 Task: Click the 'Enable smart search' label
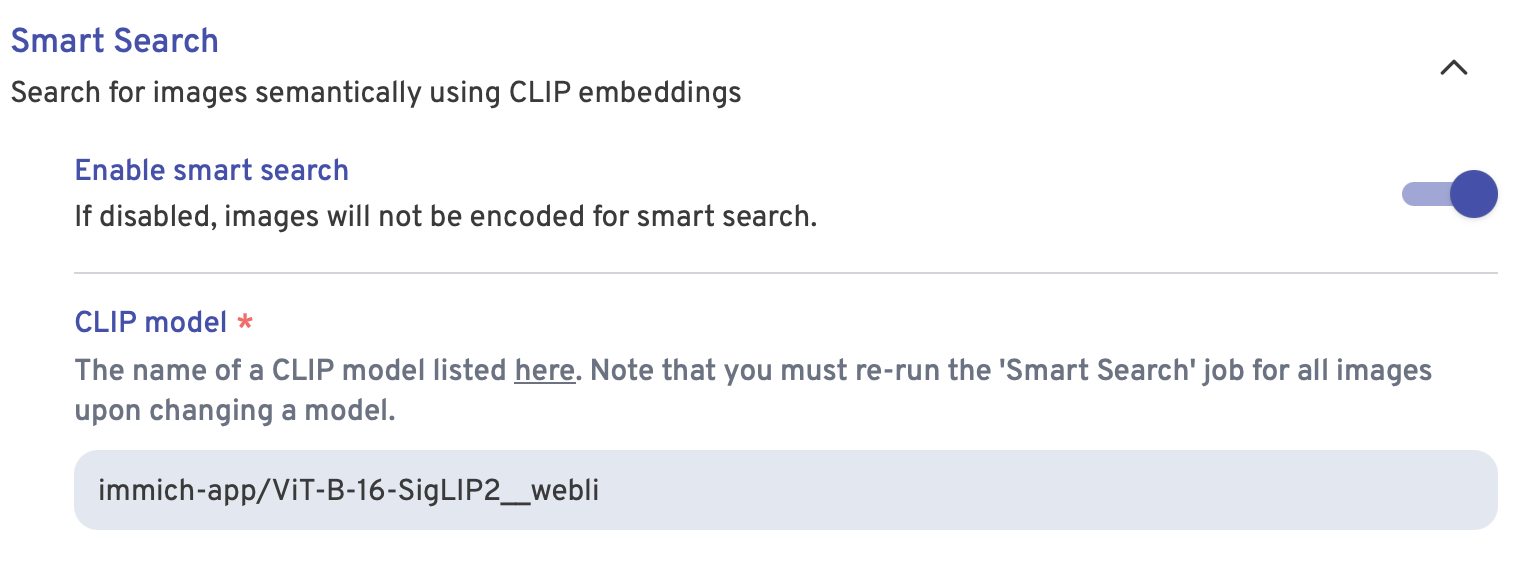click(211, 170)
